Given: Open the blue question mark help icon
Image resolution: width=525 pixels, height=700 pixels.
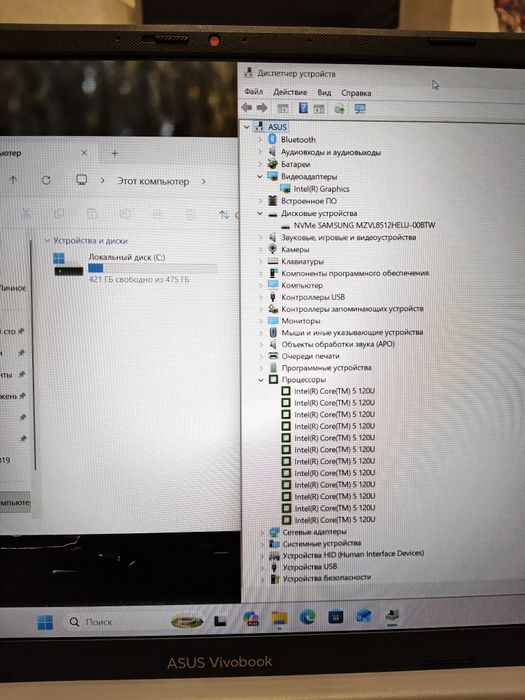Looking at the screenshot, I should click(303, 108).
